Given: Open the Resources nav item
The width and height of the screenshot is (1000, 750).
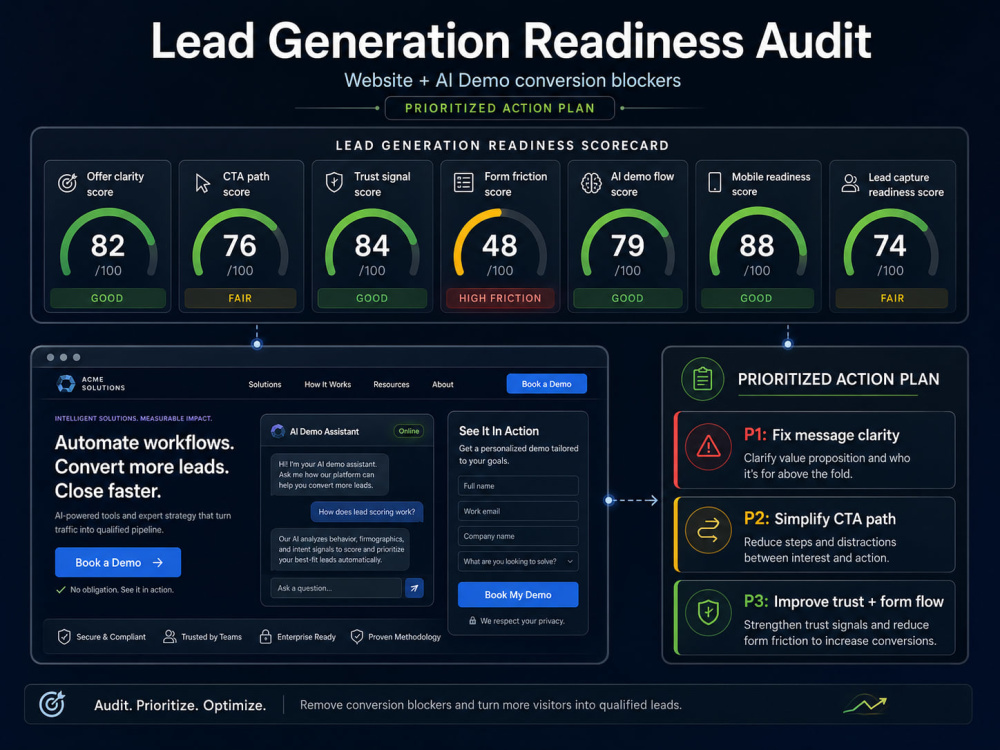Looking at the screenshot, I should click(x=392, y=385).
